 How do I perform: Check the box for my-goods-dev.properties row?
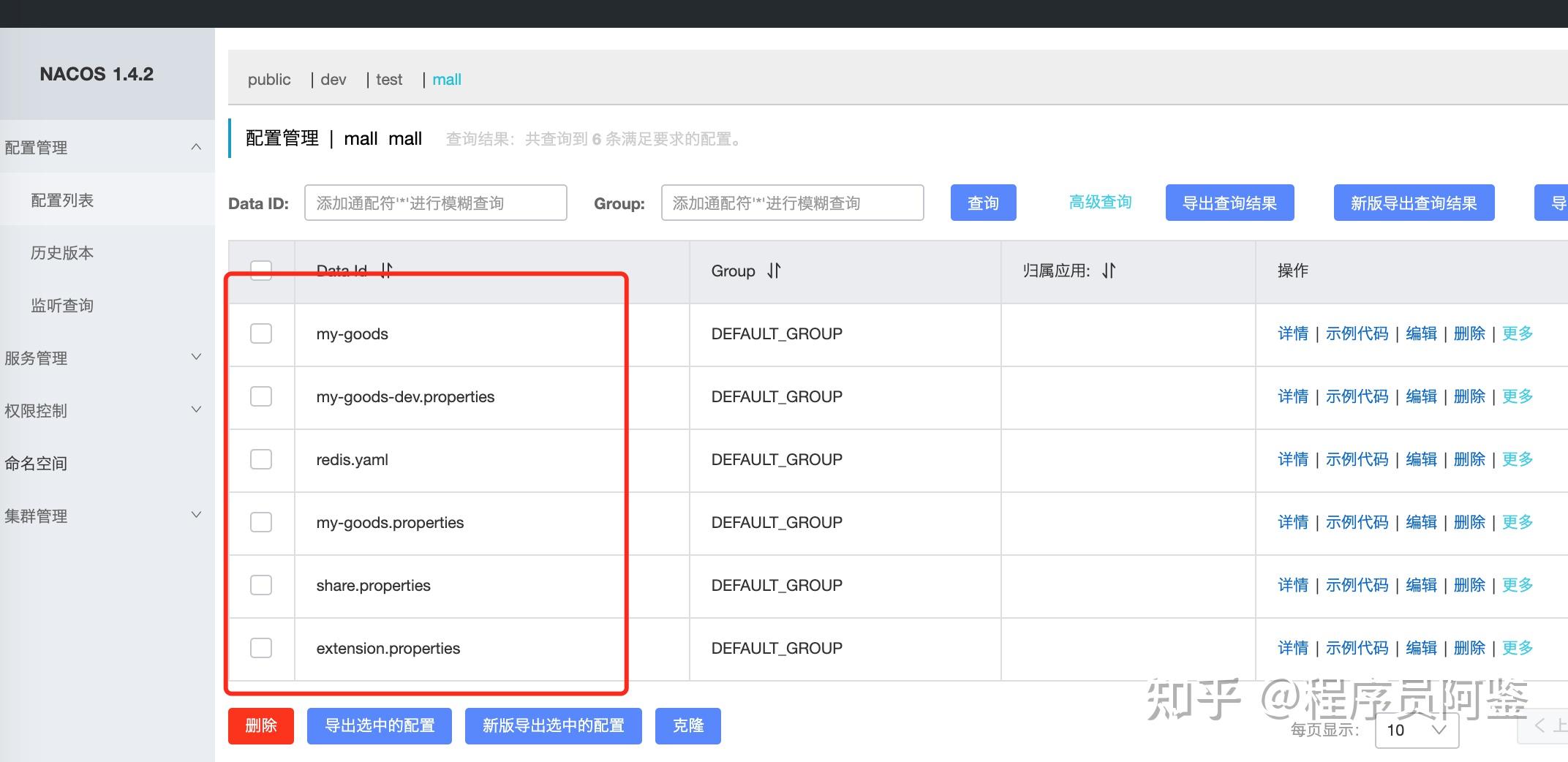click(261, 396)
